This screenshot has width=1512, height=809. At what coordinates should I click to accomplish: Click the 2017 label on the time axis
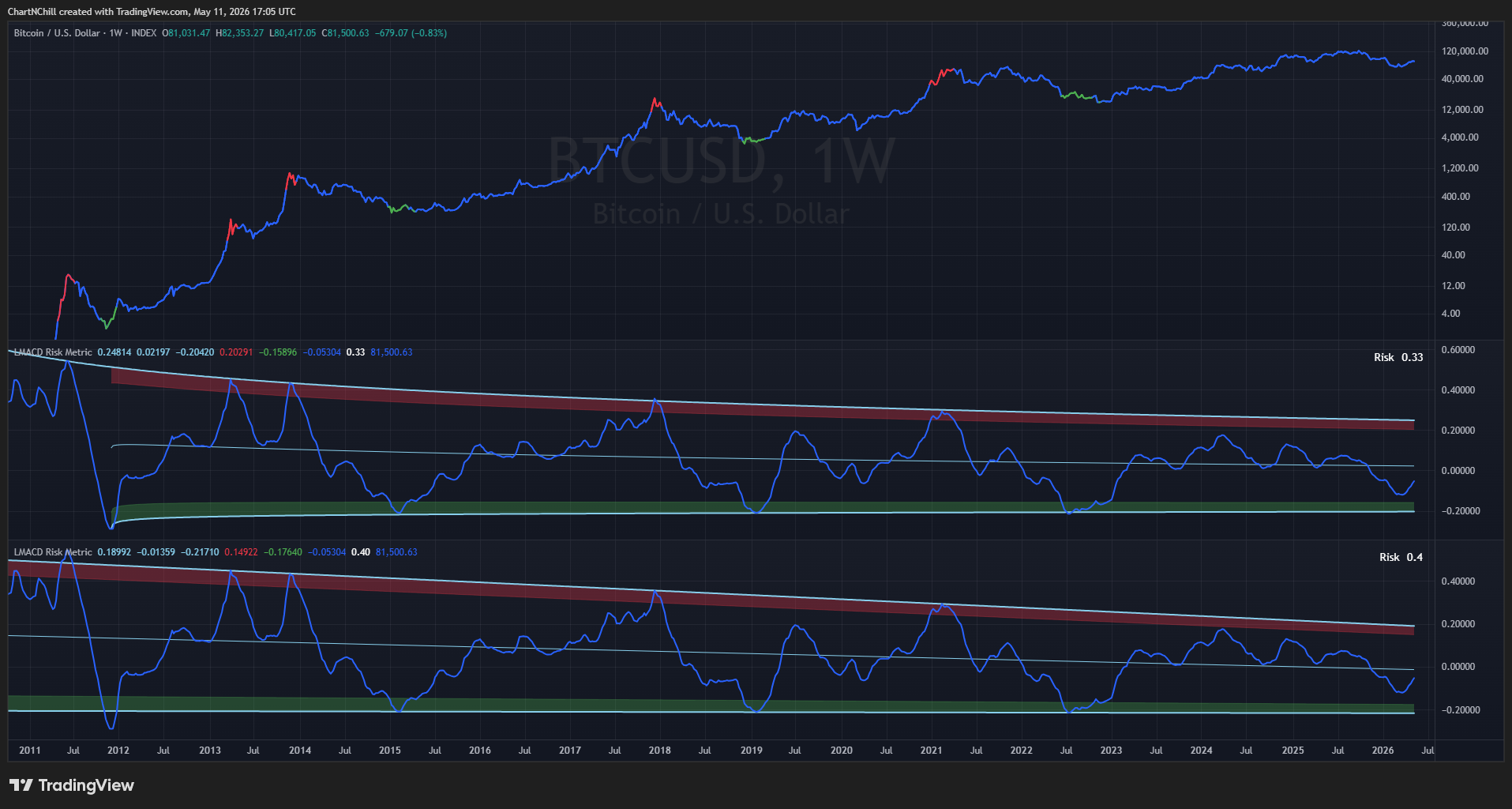570,751
